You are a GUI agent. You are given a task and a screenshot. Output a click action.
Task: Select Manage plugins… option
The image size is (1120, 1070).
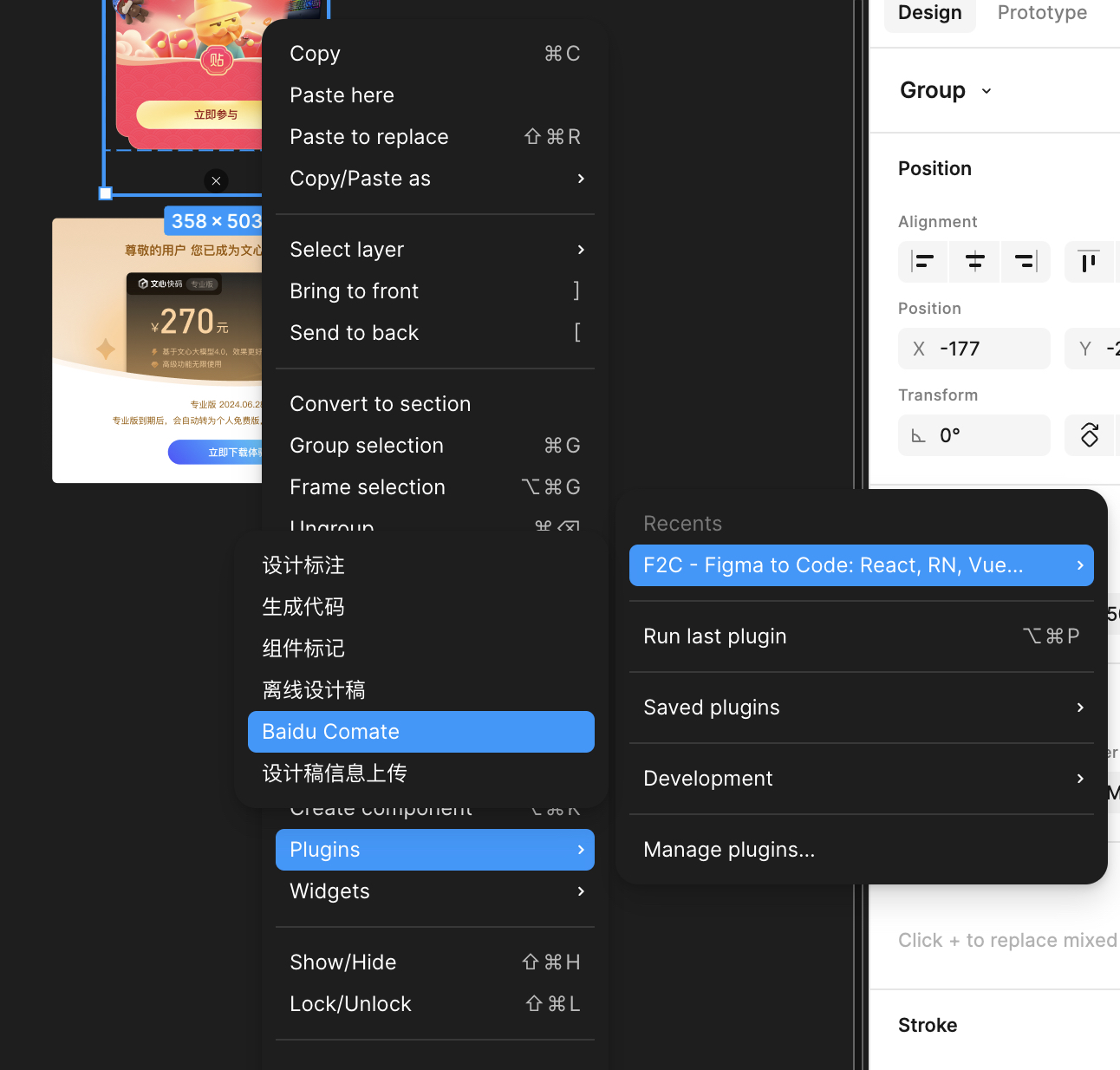729,850
